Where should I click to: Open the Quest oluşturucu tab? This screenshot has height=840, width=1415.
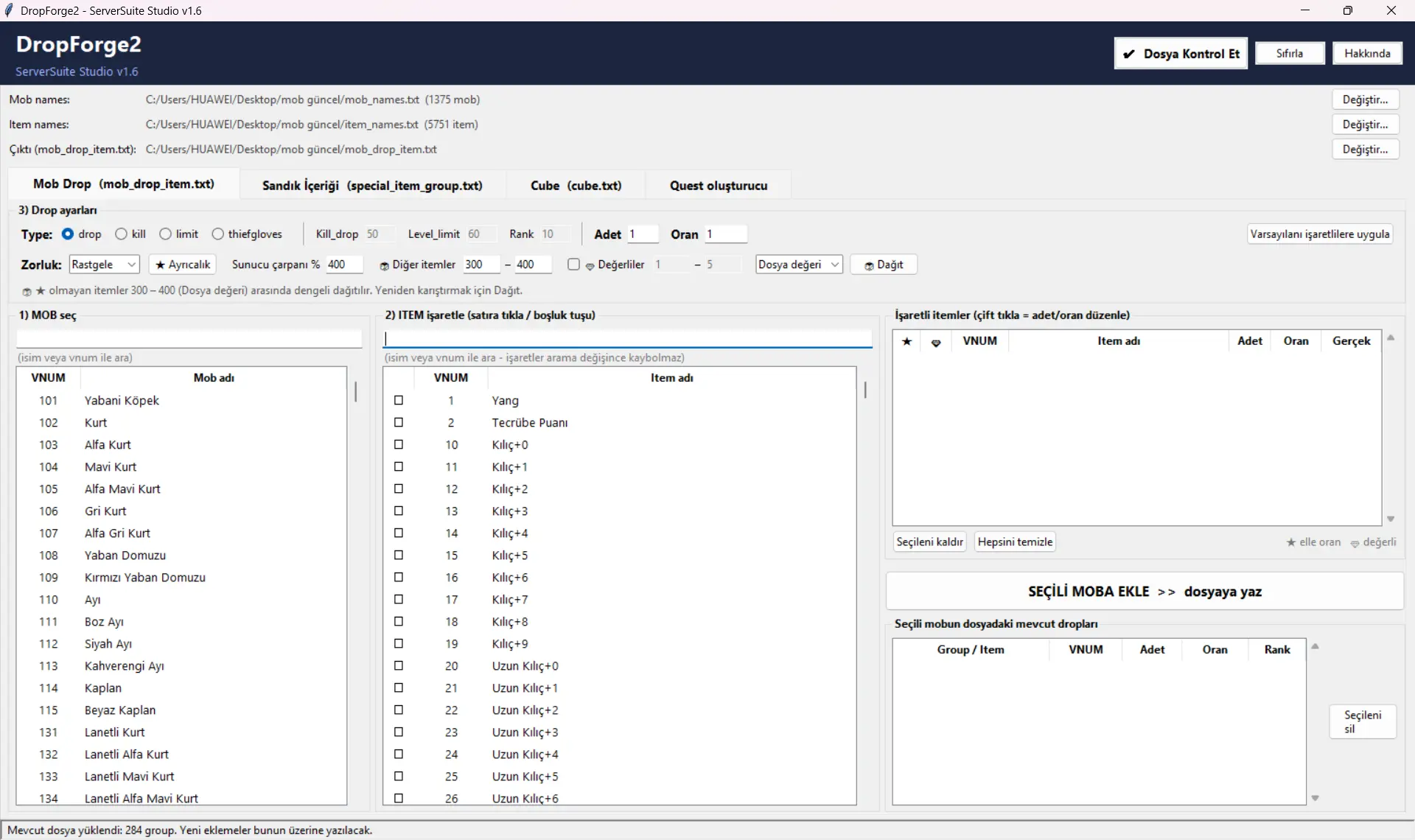[719, 186]
